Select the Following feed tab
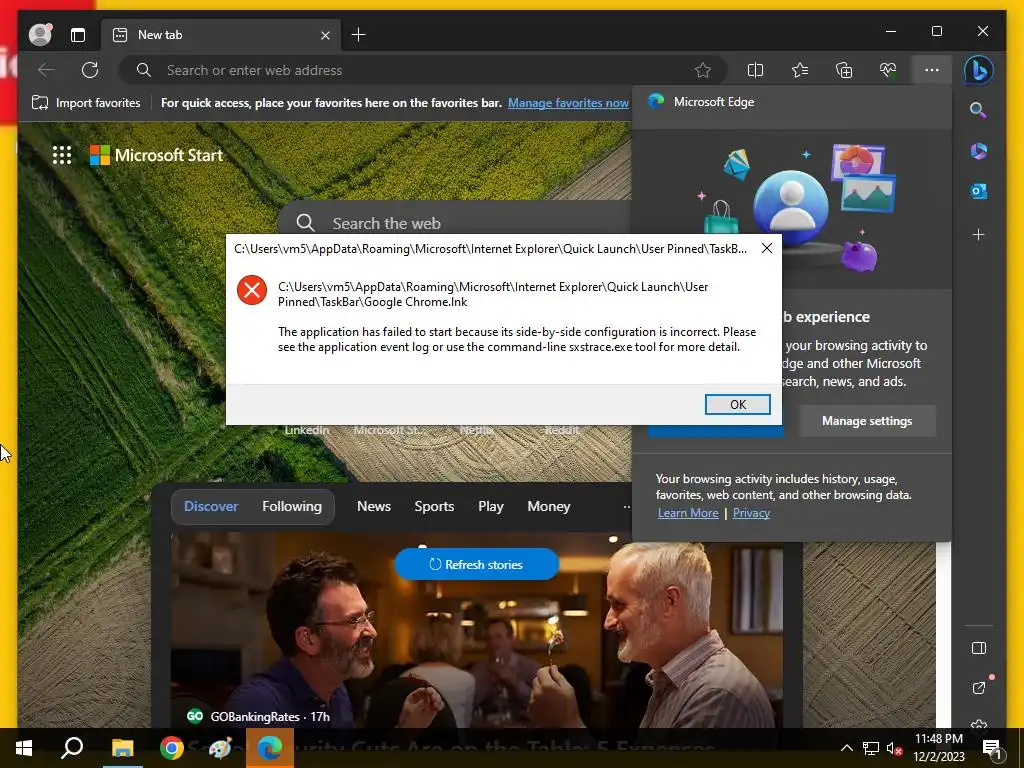This screenshot has width=1024, height=768. tap(292, 506)
